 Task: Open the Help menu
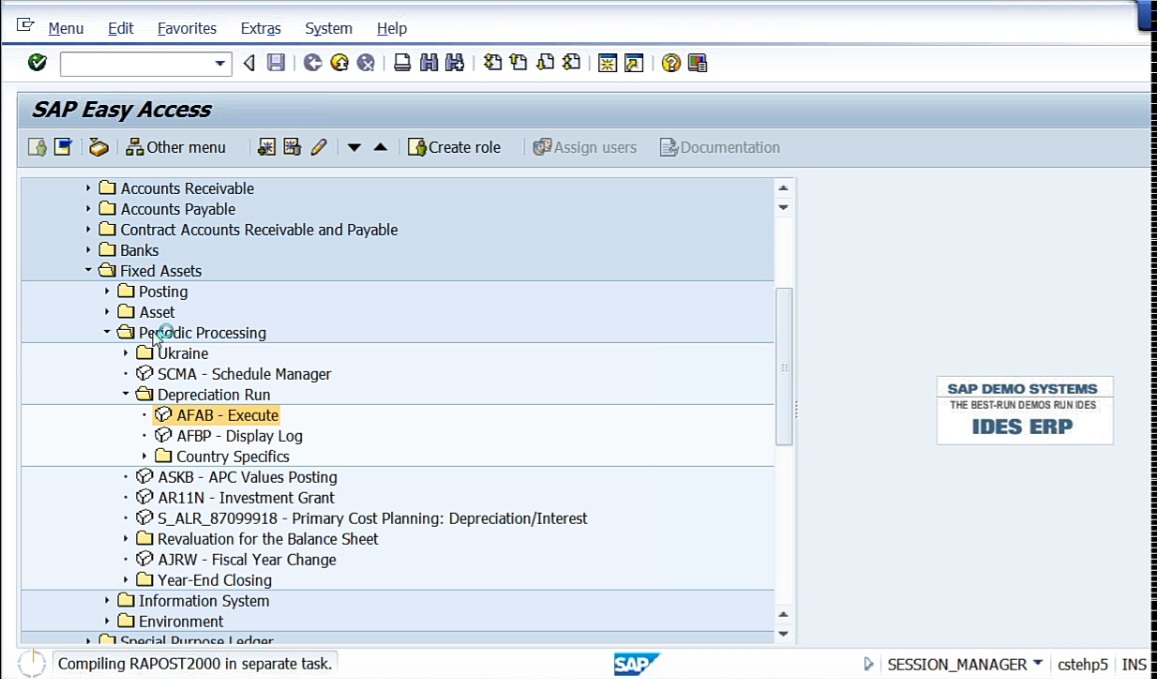pos(392,28)
